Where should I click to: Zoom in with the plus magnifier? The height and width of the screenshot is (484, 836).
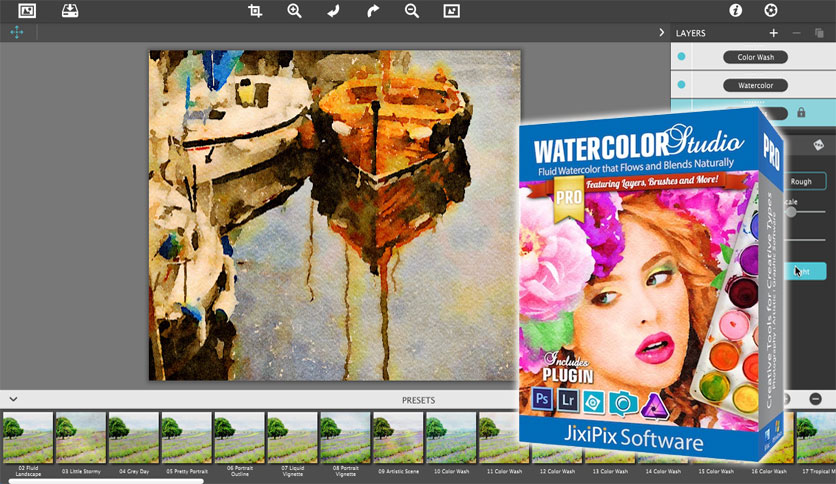(294, 11)
